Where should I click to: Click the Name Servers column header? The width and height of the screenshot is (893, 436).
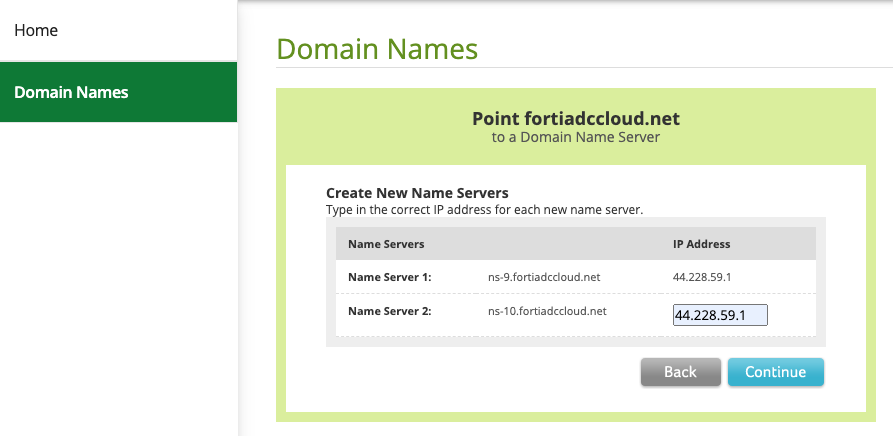(386, 244)
